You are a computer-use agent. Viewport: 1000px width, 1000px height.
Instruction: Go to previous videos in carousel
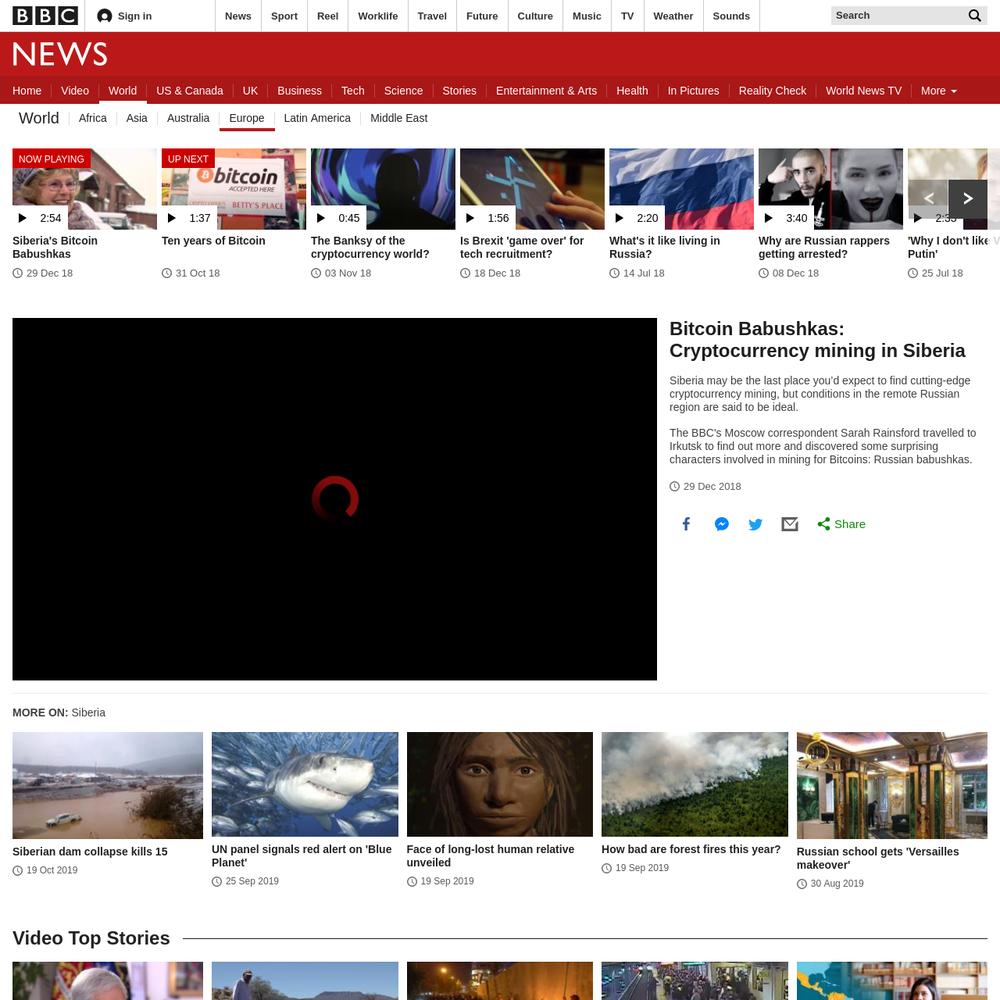tap(929, 198)
